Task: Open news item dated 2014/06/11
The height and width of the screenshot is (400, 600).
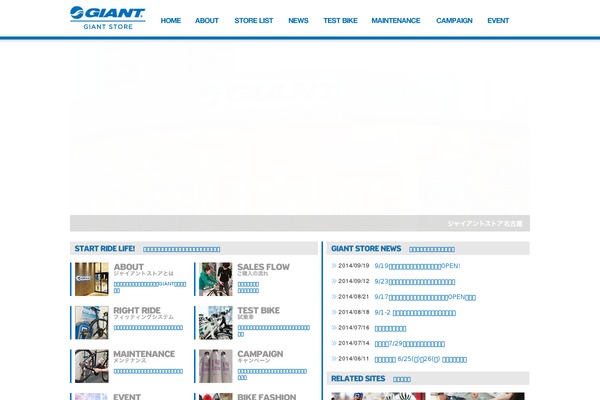Action: tap(421, 359)
